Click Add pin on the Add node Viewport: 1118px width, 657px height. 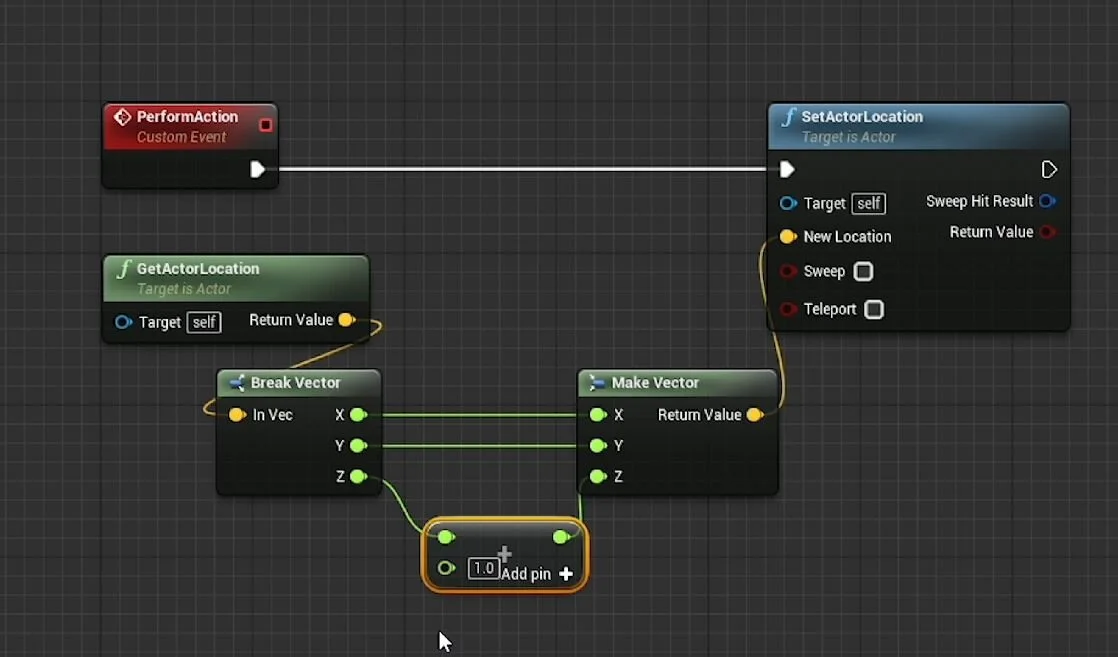565,574
